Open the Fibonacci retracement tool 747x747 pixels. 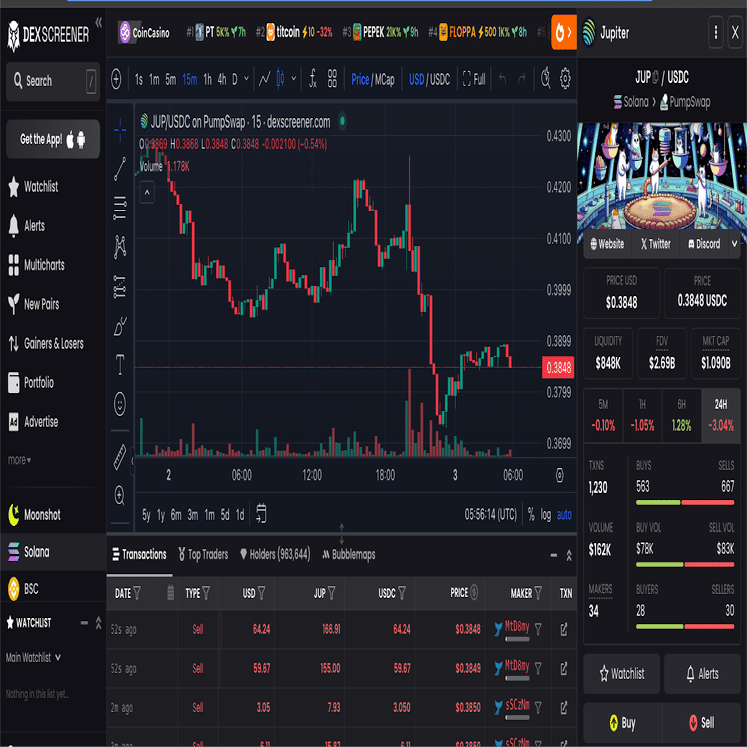pos(120,208)
